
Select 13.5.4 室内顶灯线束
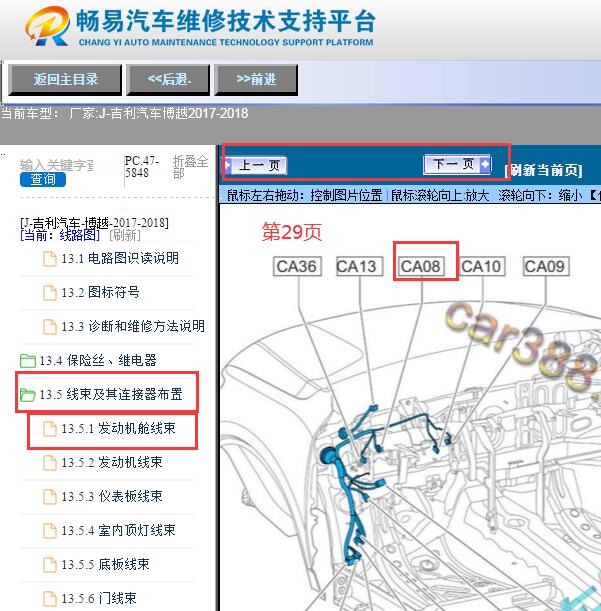(118, 530)
